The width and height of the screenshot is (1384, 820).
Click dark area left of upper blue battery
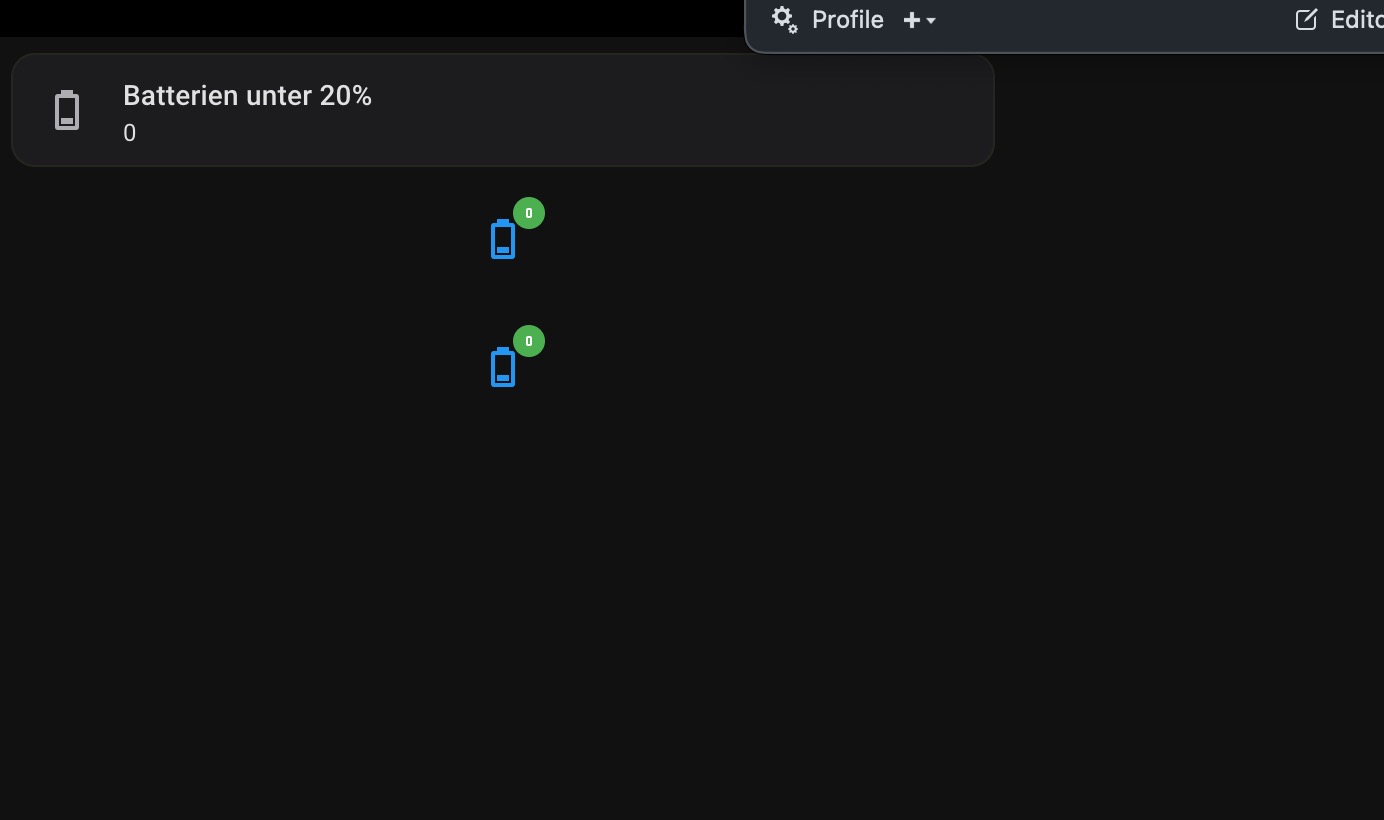click(300, 240)
